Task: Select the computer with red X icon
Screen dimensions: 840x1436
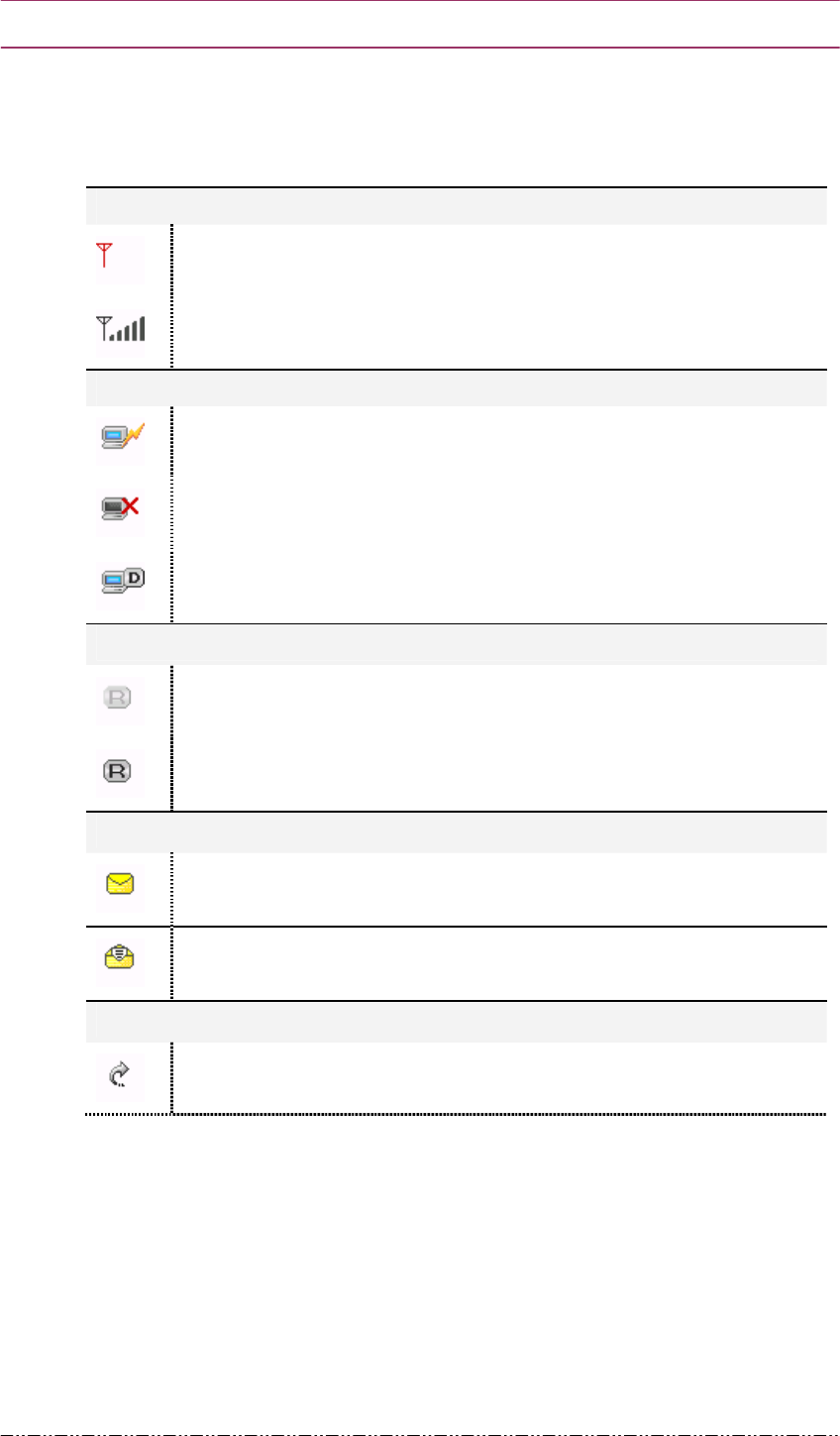Action: point(120,508)
